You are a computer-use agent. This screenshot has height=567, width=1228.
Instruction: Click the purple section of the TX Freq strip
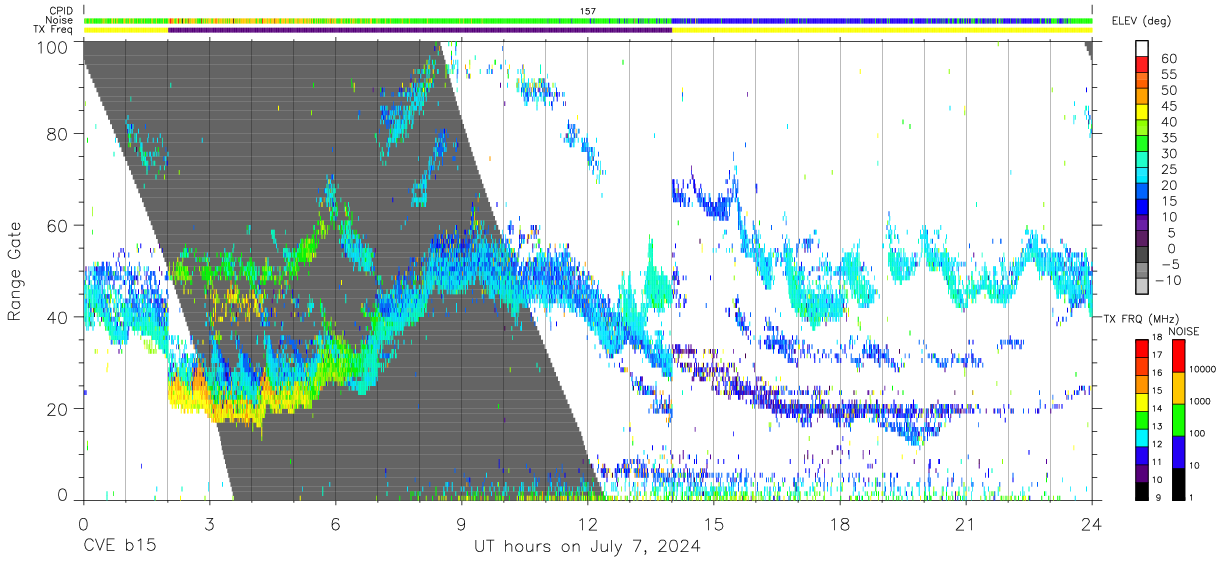[x=420, y=30]
